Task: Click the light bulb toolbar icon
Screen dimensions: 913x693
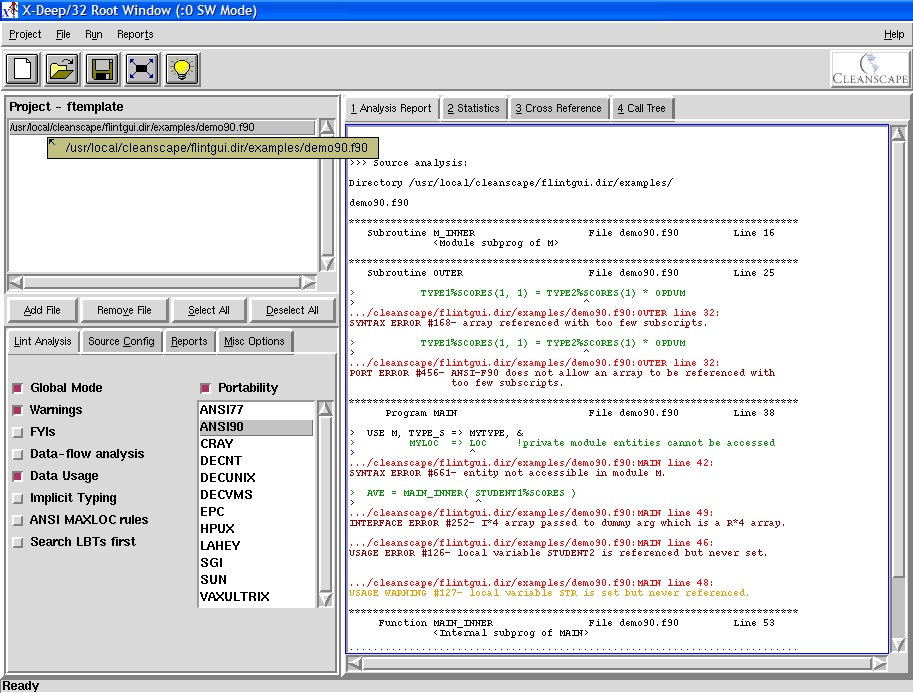Action: coord(182,69)
